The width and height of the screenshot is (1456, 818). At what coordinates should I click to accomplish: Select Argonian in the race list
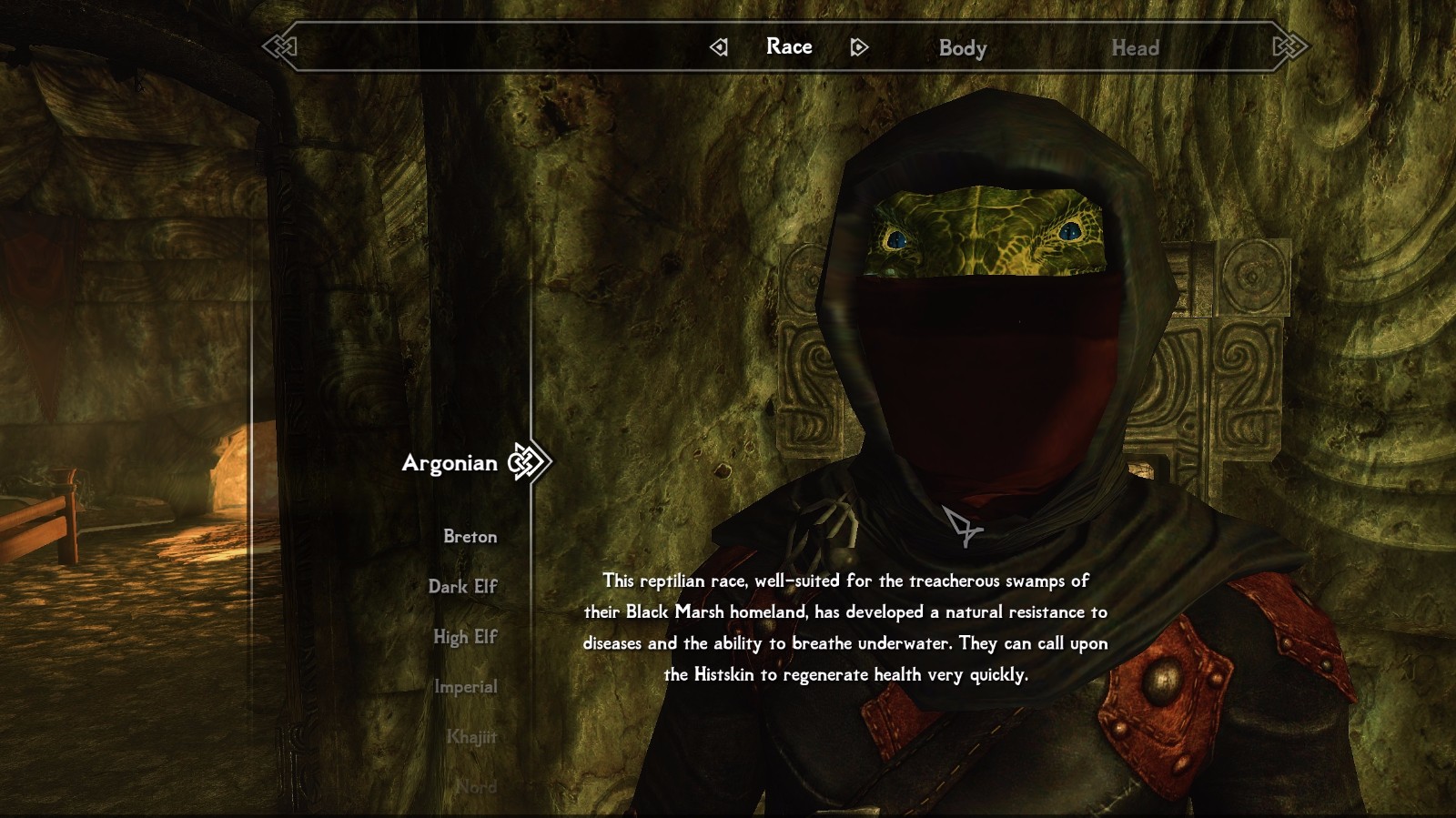point(450,463)
